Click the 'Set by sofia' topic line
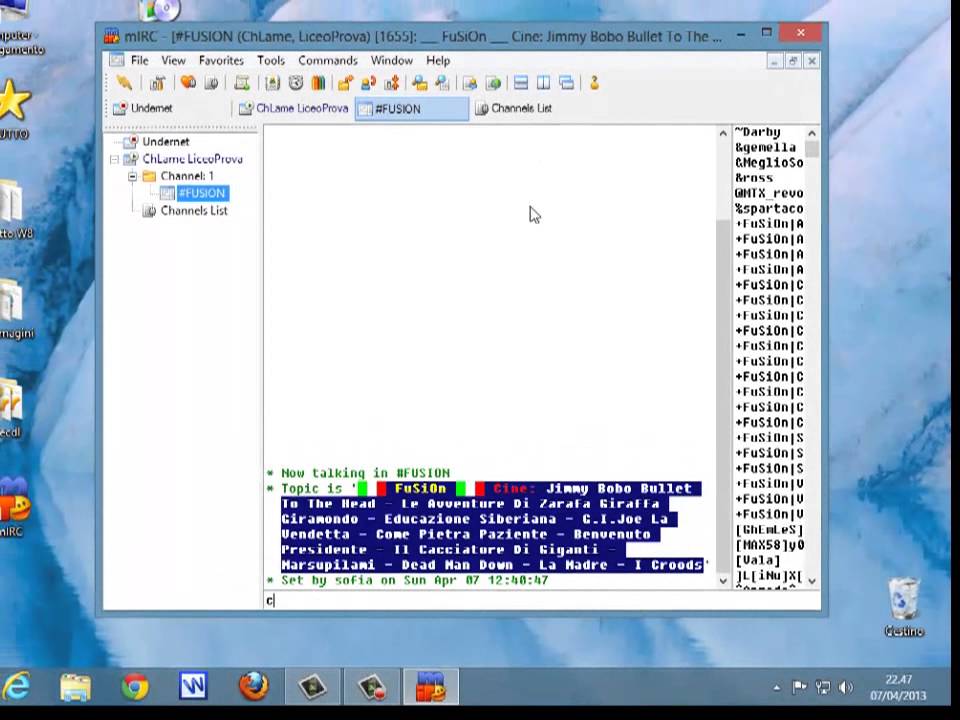The width and height of the screenshot is (960, 720). click(408, 580)
